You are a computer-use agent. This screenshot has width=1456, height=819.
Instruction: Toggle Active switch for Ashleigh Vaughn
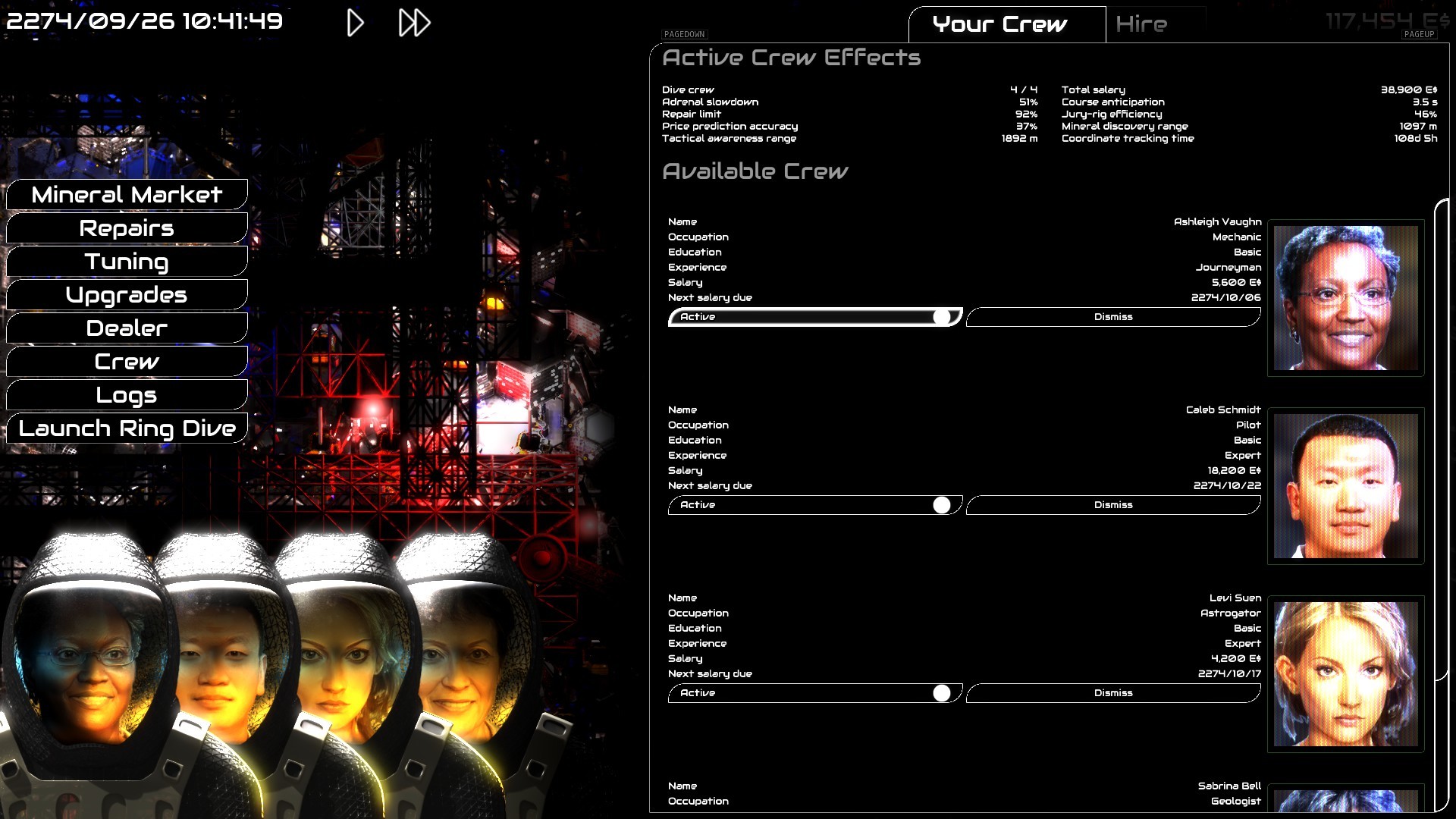click(x=814, y=317)
